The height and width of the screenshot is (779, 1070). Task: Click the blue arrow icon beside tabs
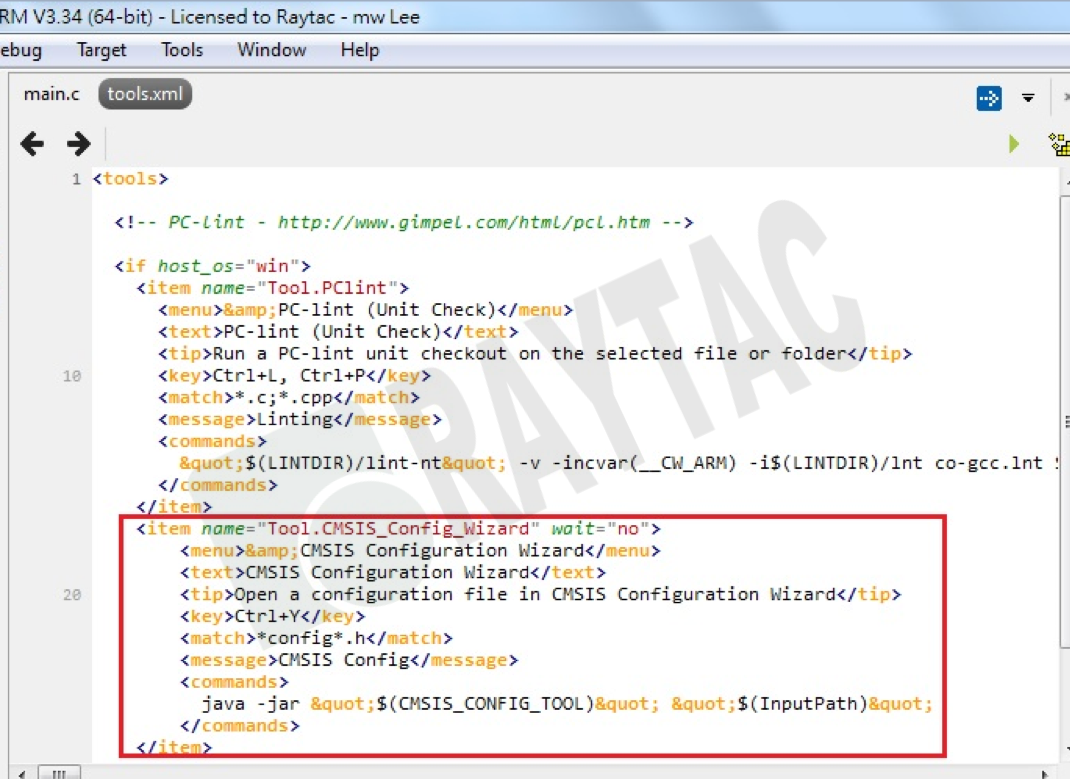[988, 98]
